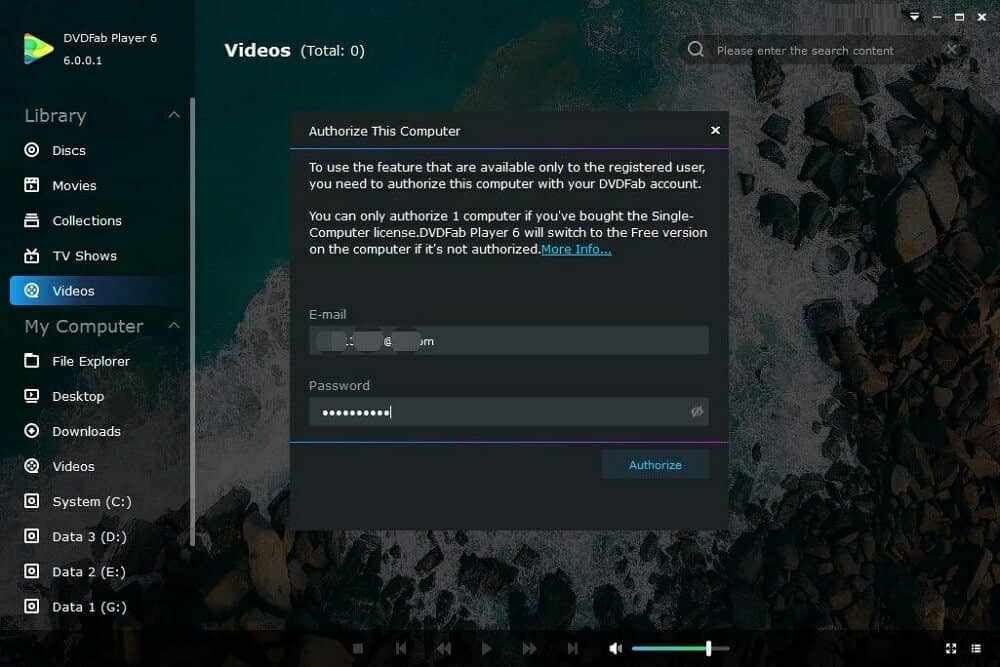The height and width of the screenshot is (667, 1000).
Task: Click the Authorize button
Action: click(x=655, y=465)
